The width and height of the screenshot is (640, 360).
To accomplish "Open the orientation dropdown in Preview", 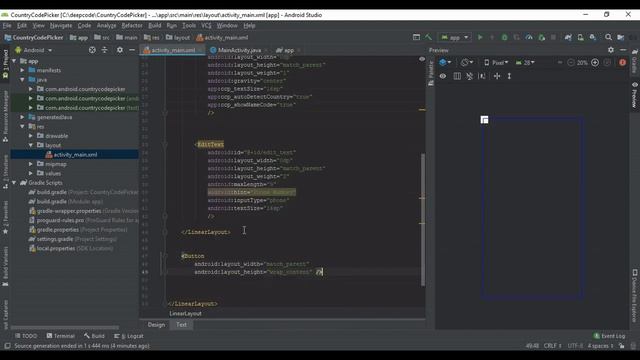I will (467, 62).
